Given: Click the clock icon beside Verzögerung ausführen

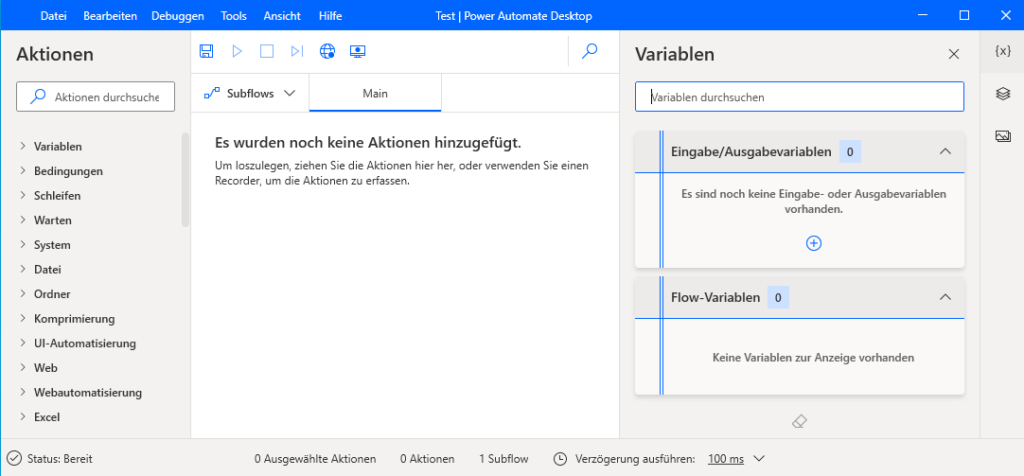Looking at the screenshot, I should [560, 459].
